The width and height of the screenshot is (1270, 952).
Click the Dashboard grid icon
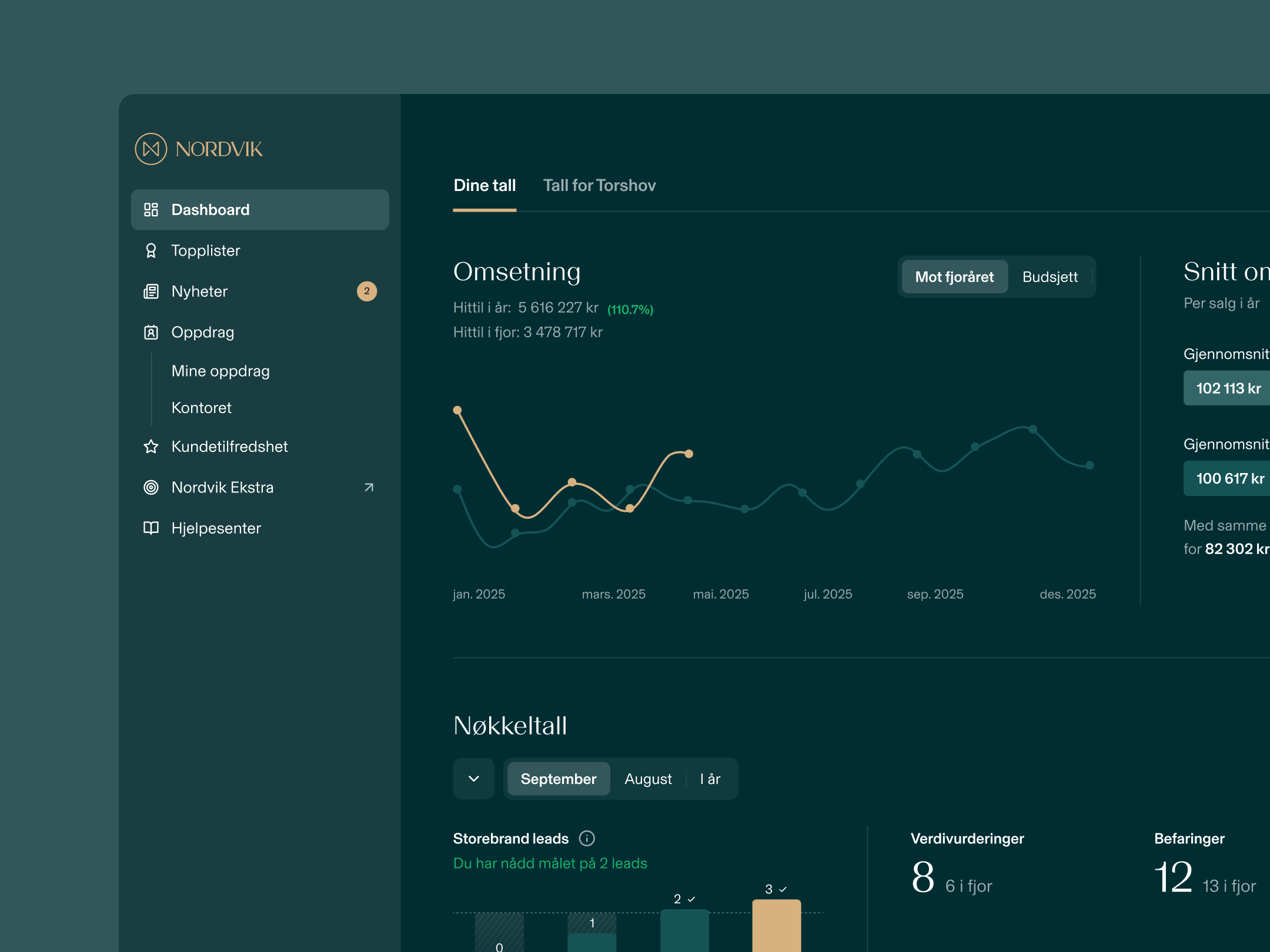(151, 210)
